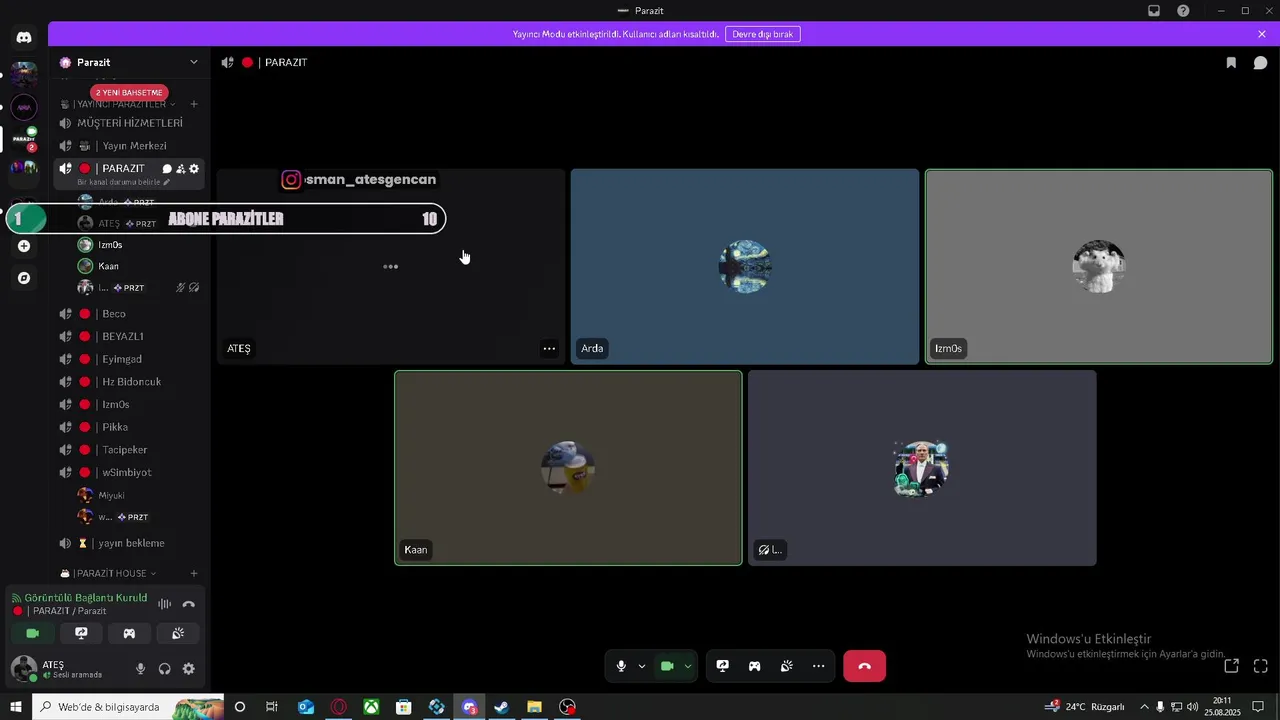Join the Hz Bidoncuk voice channel
Viewport: 1280px width, 720px height.
130,382
